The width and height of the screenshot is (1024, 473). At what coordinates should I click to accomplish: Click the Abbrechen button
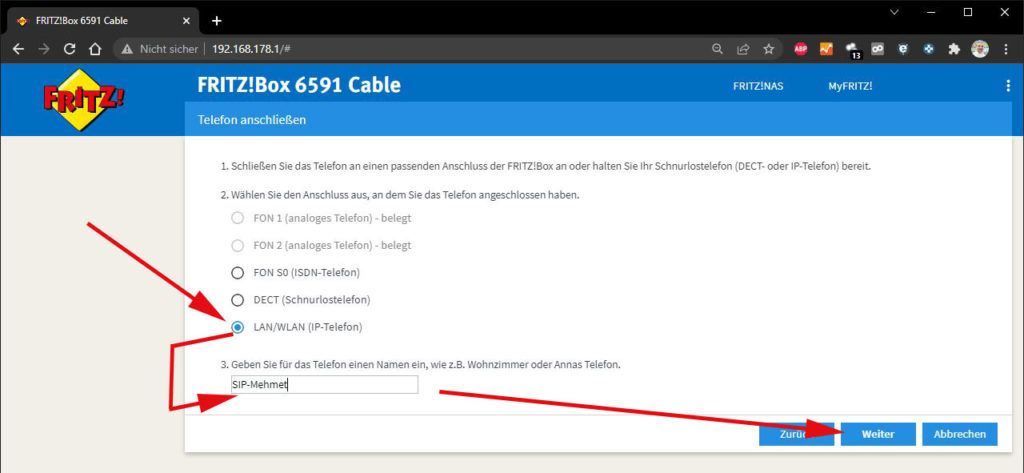[960, 434]
